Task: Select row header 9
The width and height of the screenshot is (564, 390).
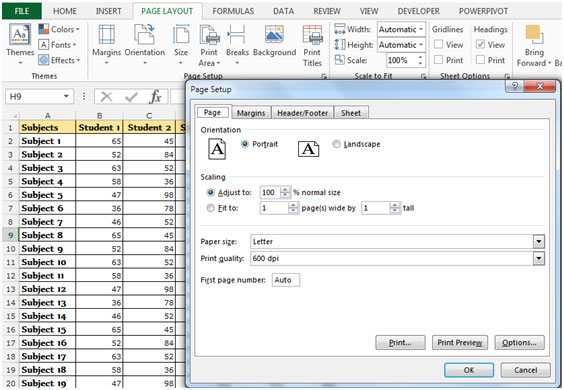Action: [10, 235]
